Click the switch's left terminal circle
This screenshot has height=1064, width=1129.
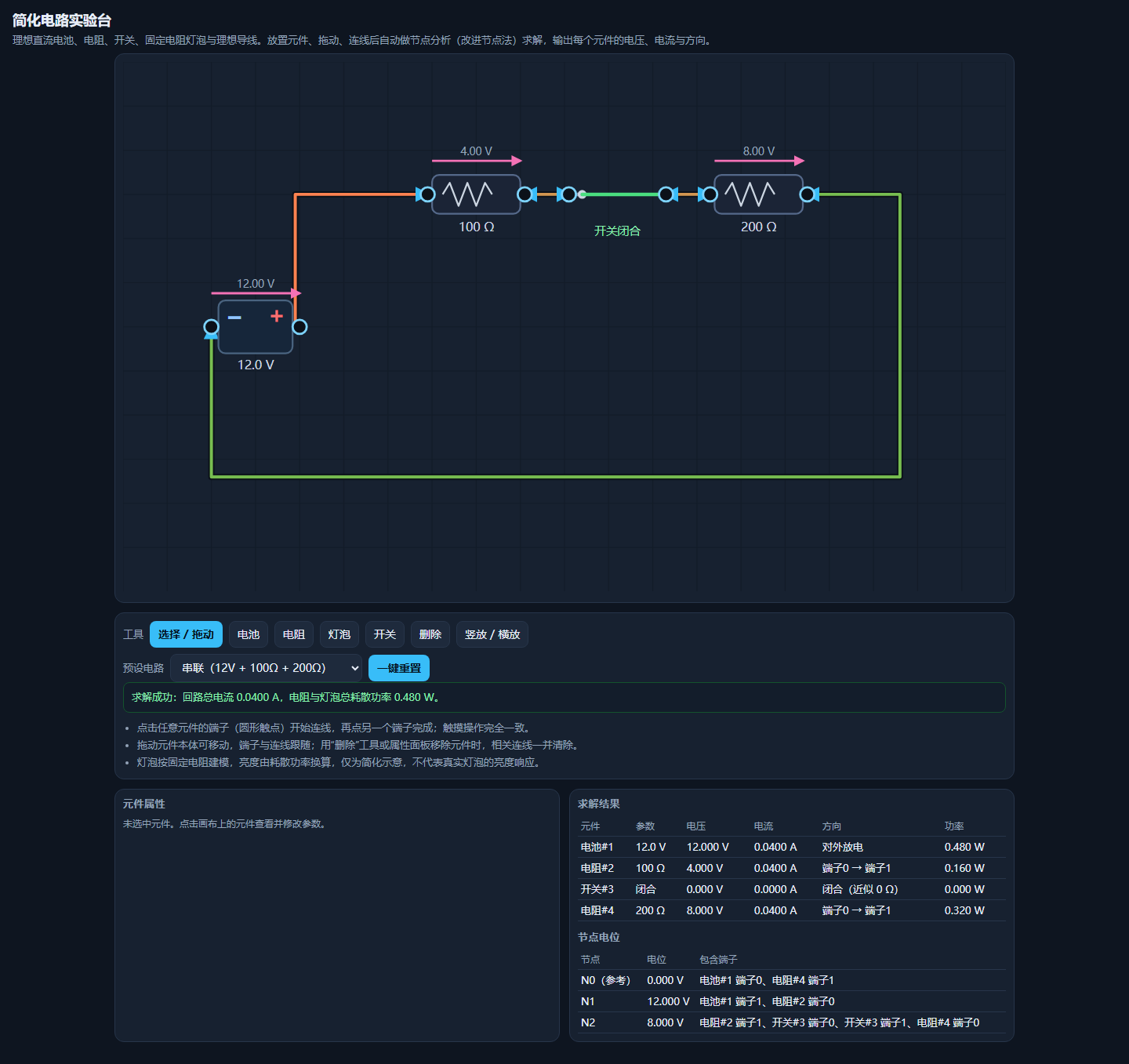point(568,194)
